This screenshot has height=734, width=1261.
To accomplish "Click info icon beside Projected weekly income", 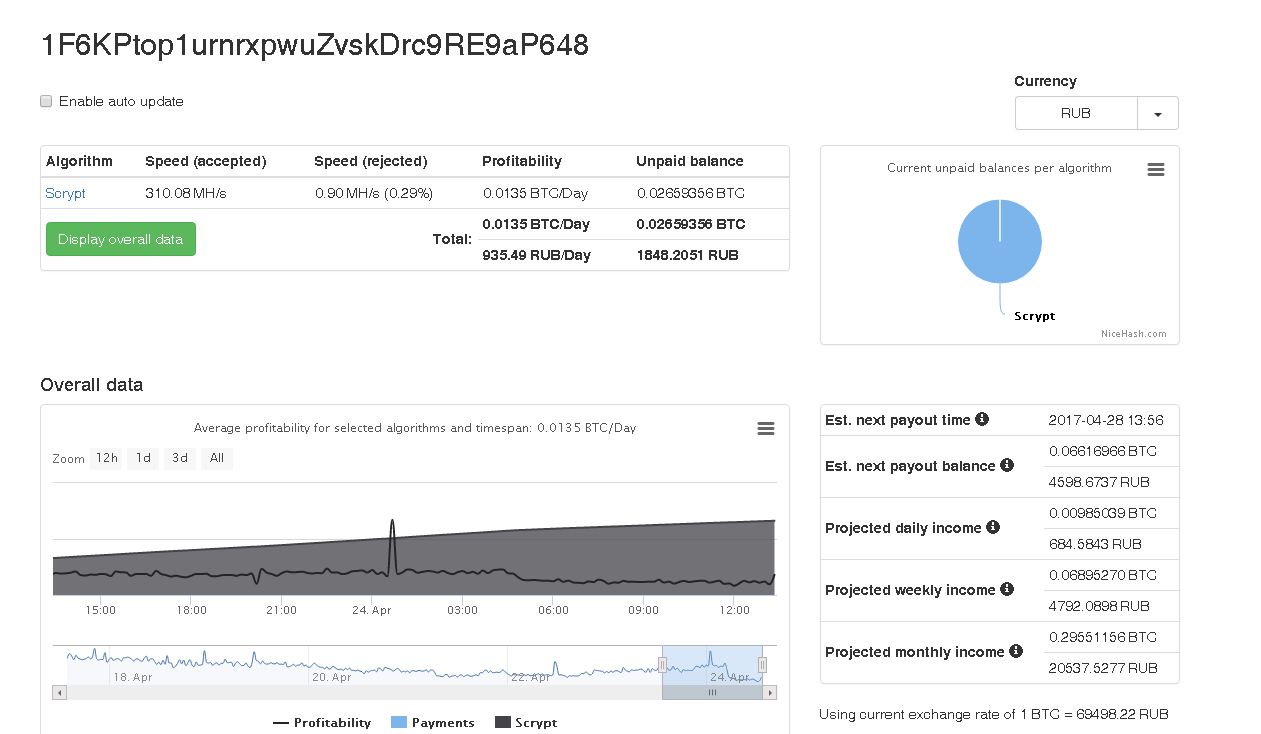I will click(1007, 589).
